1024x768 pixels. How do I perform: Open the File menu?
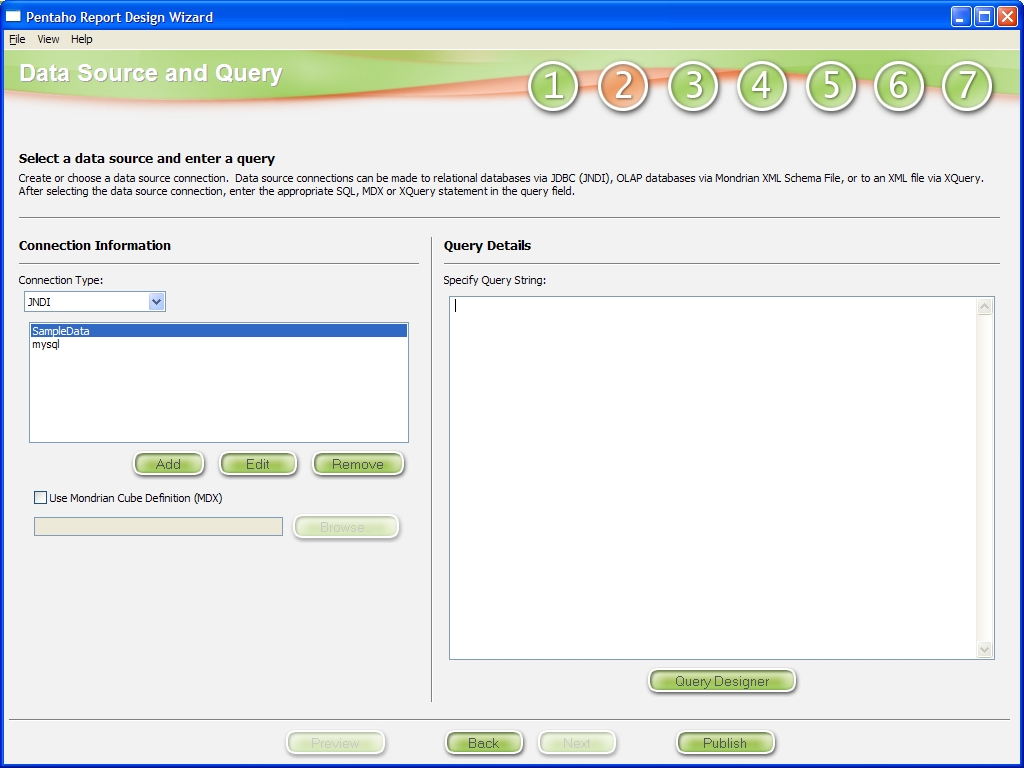pyautogui.click(x=17, y=39)
